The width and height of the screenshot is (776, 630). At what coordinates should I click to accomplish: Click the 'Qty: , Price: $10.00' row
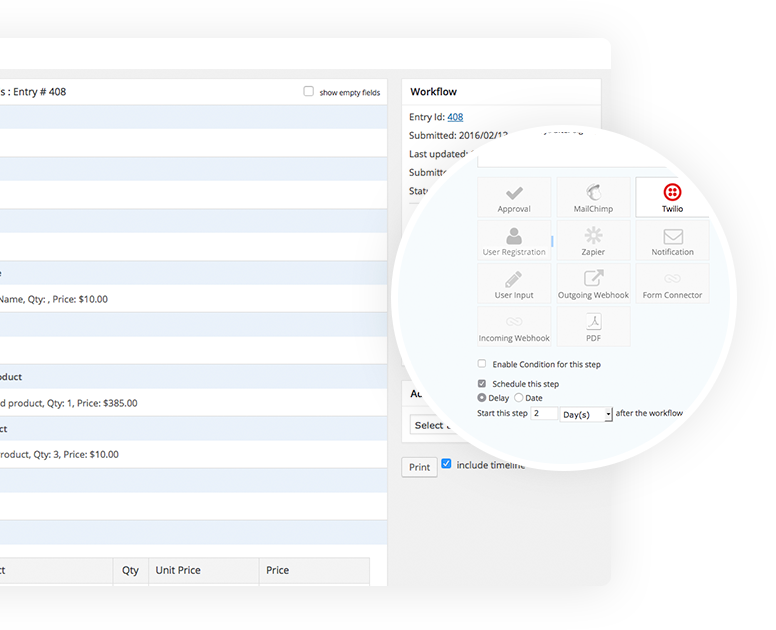click(x=194, y=299)
